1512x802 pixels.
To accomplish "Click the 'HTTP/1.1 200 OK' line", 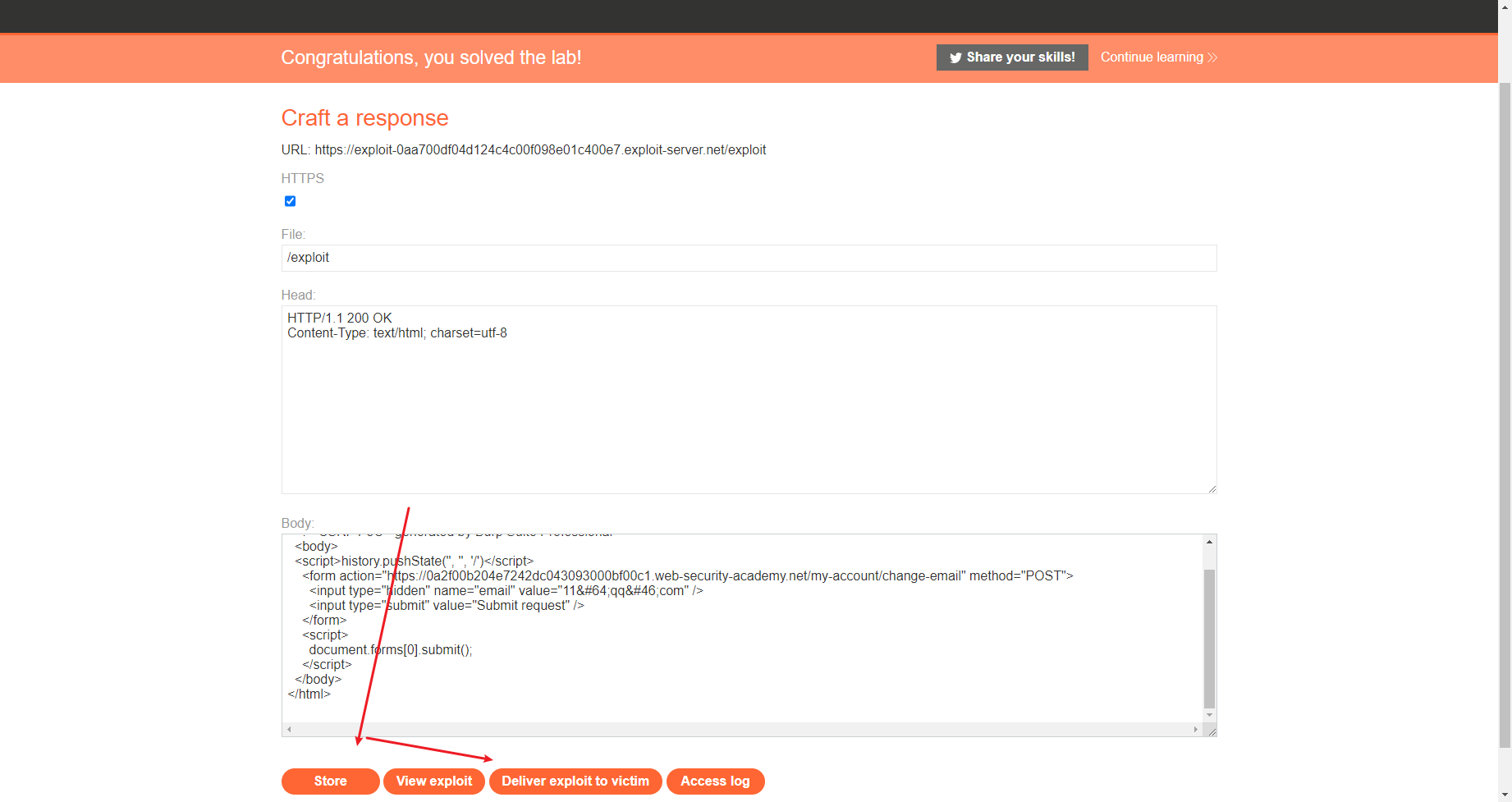I will (x=340, y=319).
